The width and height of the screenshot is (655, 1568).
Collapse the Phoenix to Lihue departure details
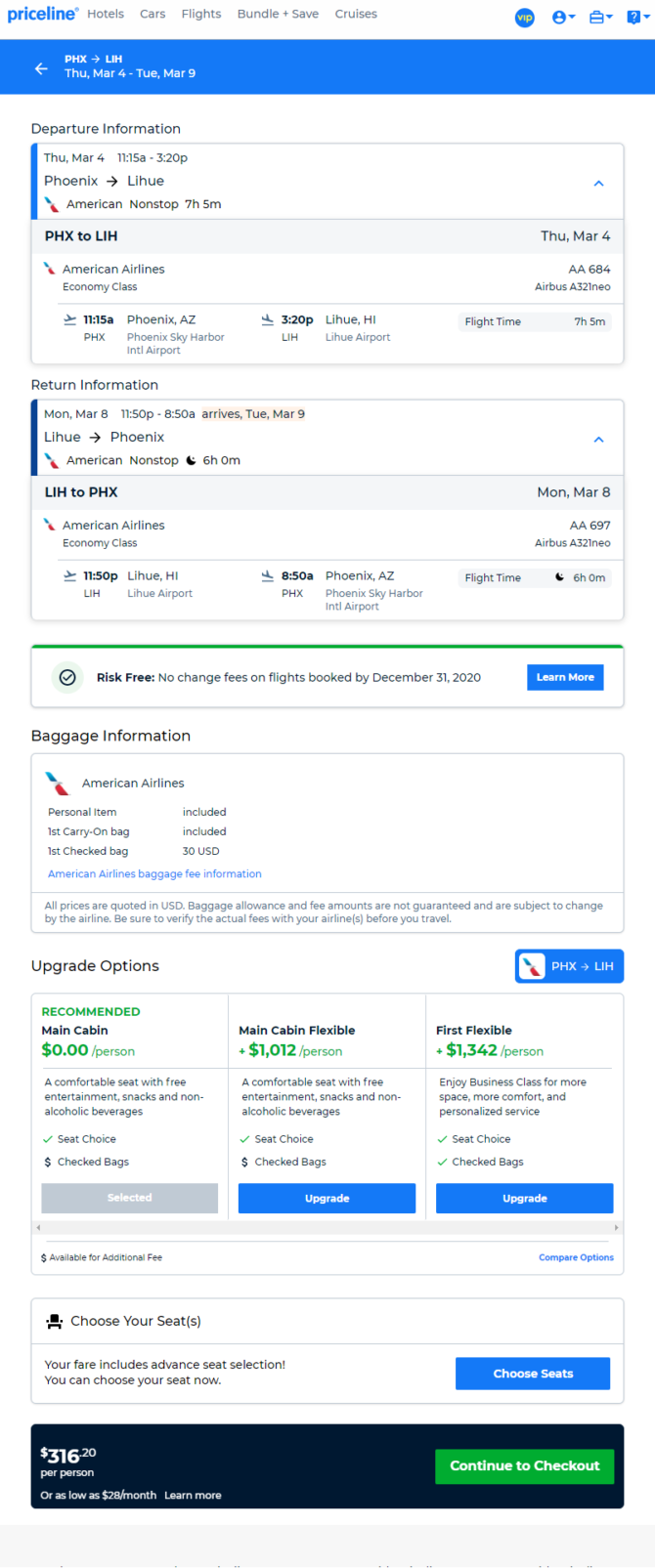[599, 183]
